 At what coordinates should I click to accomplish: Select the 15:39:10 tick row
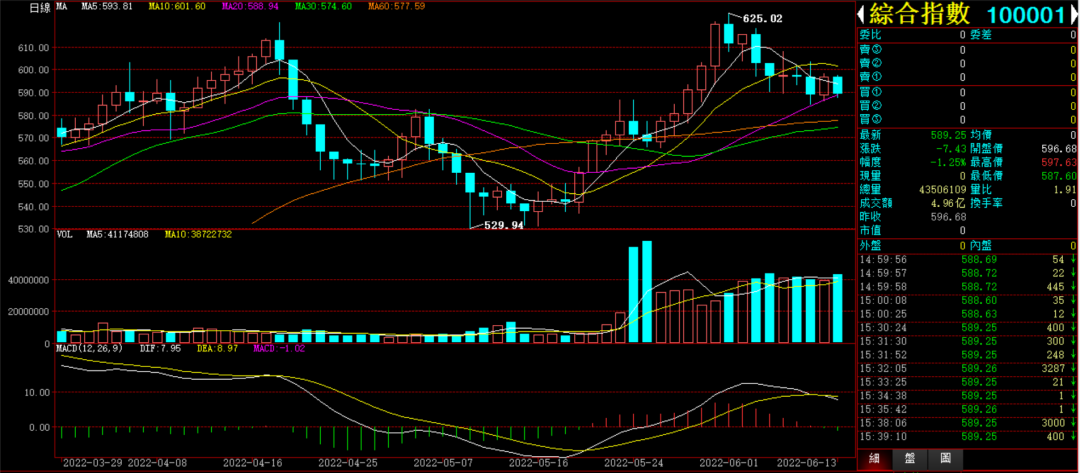pyautogui.click(x=968, y=437)
